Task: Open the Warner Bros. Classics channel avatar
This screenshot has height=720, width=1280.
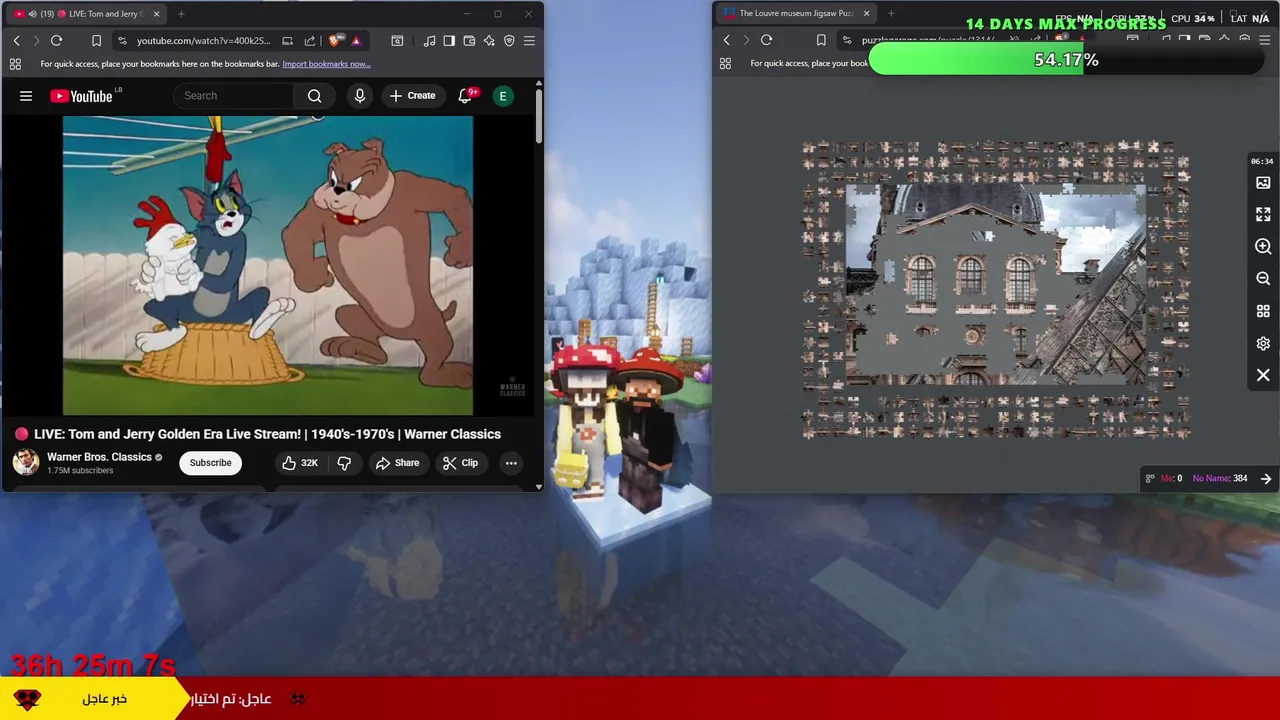Action: (x=26, y=462)
